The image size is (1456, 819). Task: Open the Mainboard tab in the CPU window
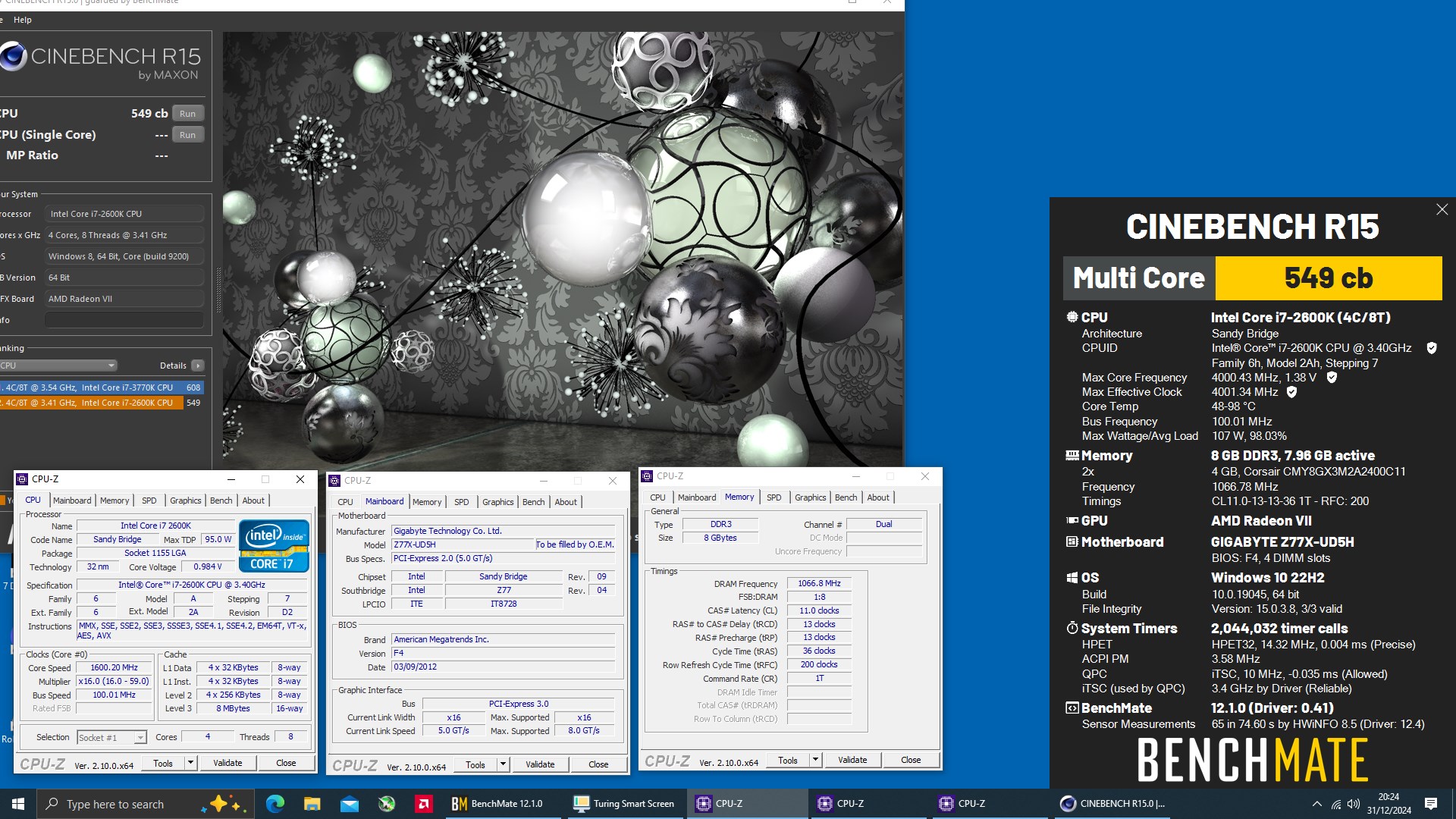pos(72,500)
